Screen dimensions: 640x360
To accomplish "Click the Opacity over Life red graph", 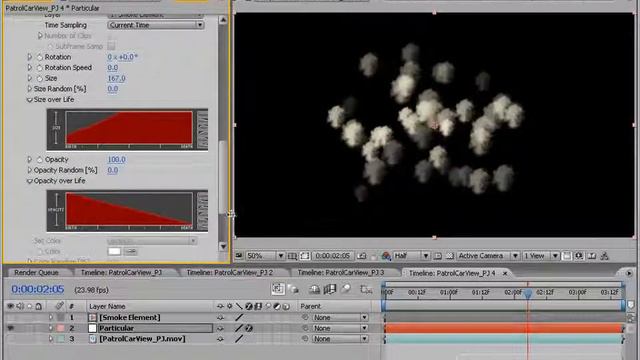I will [x=129, y=209].
